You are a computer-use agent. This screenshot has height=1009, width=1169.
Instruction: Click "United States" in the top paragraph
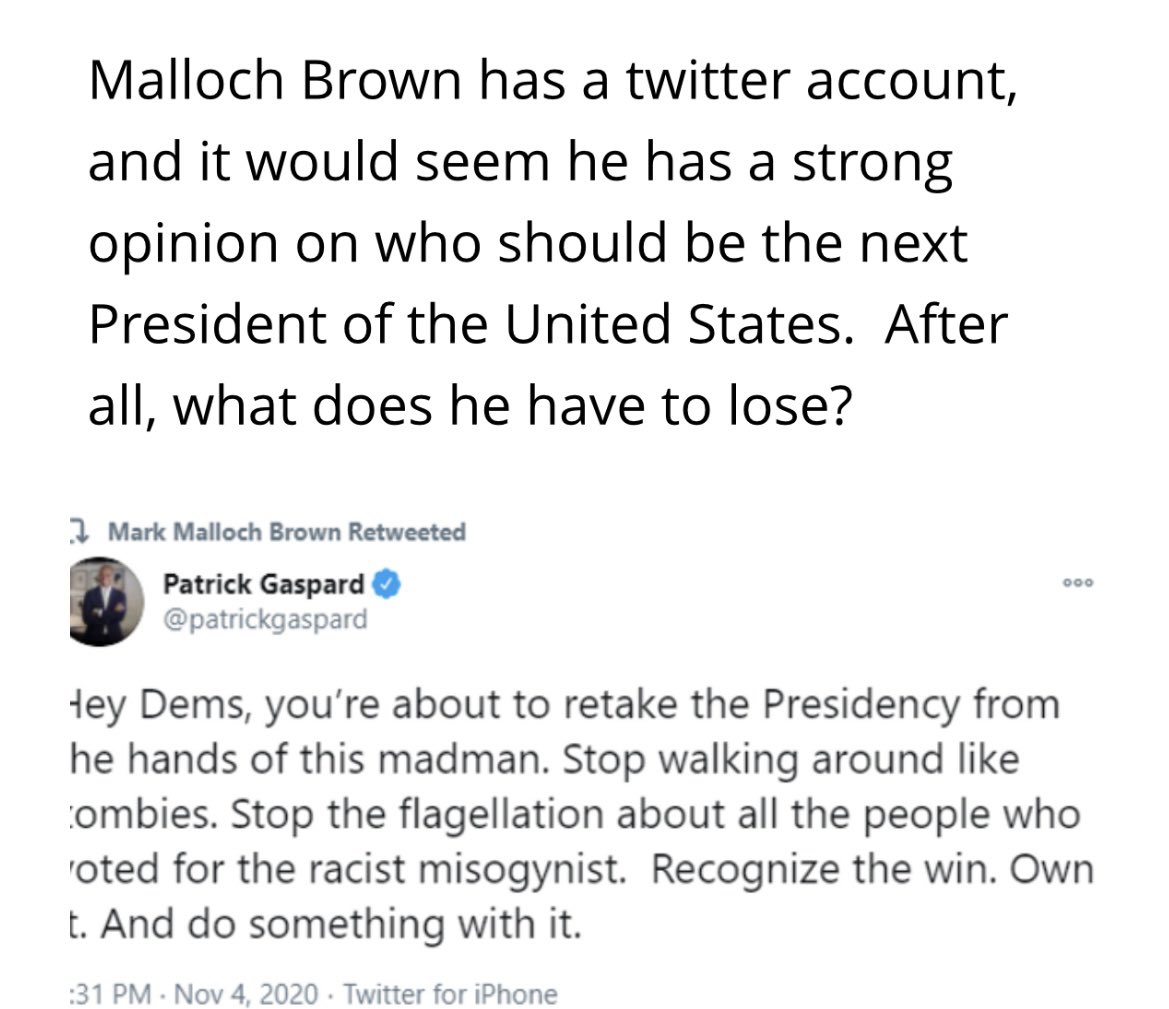[671, 325]
